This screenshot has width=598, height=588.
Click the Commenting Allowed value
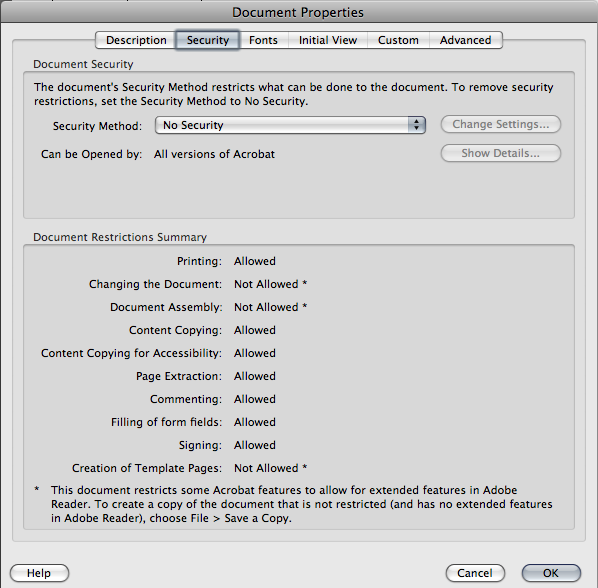[255, 399]
